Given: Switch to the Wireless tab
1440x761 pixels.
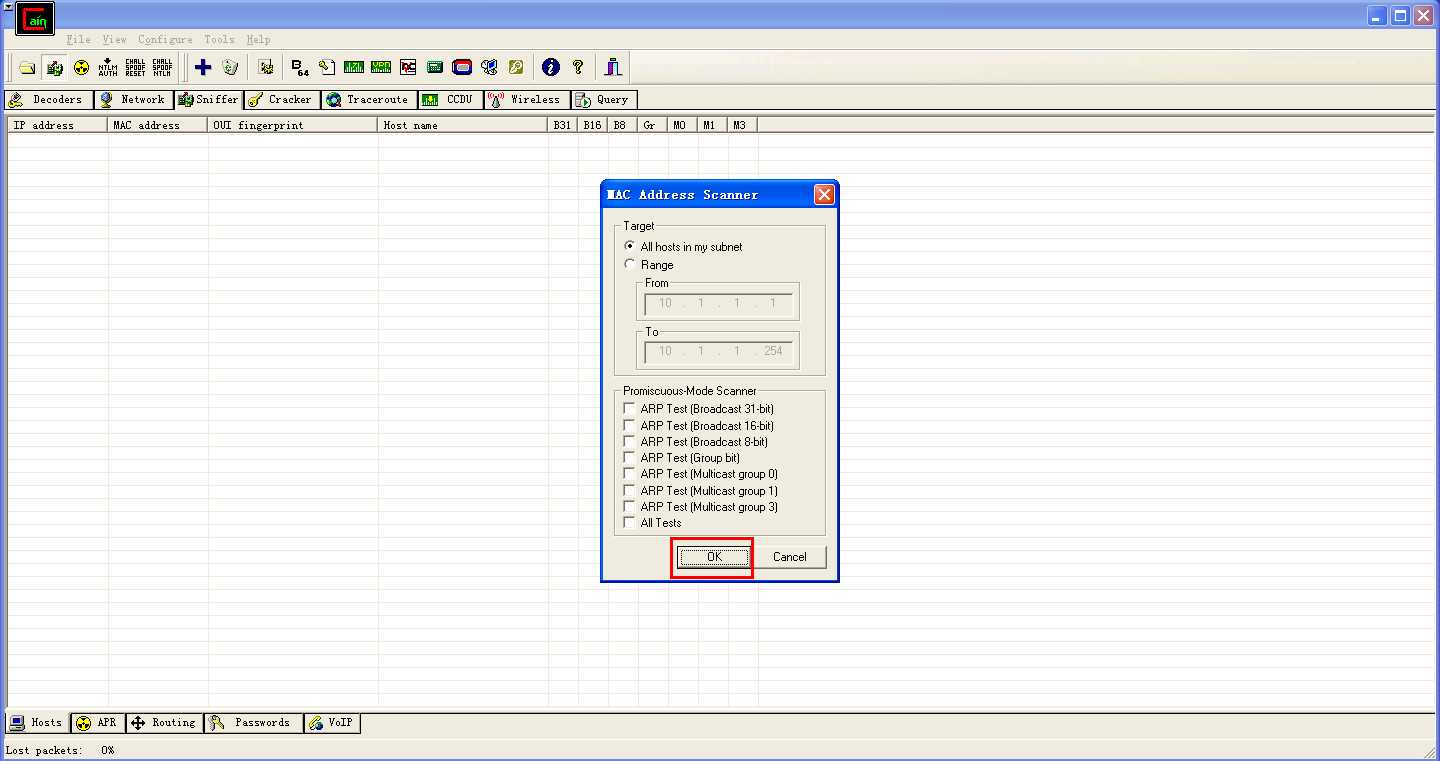Looking at the screenshot, I should coord(527,100).
